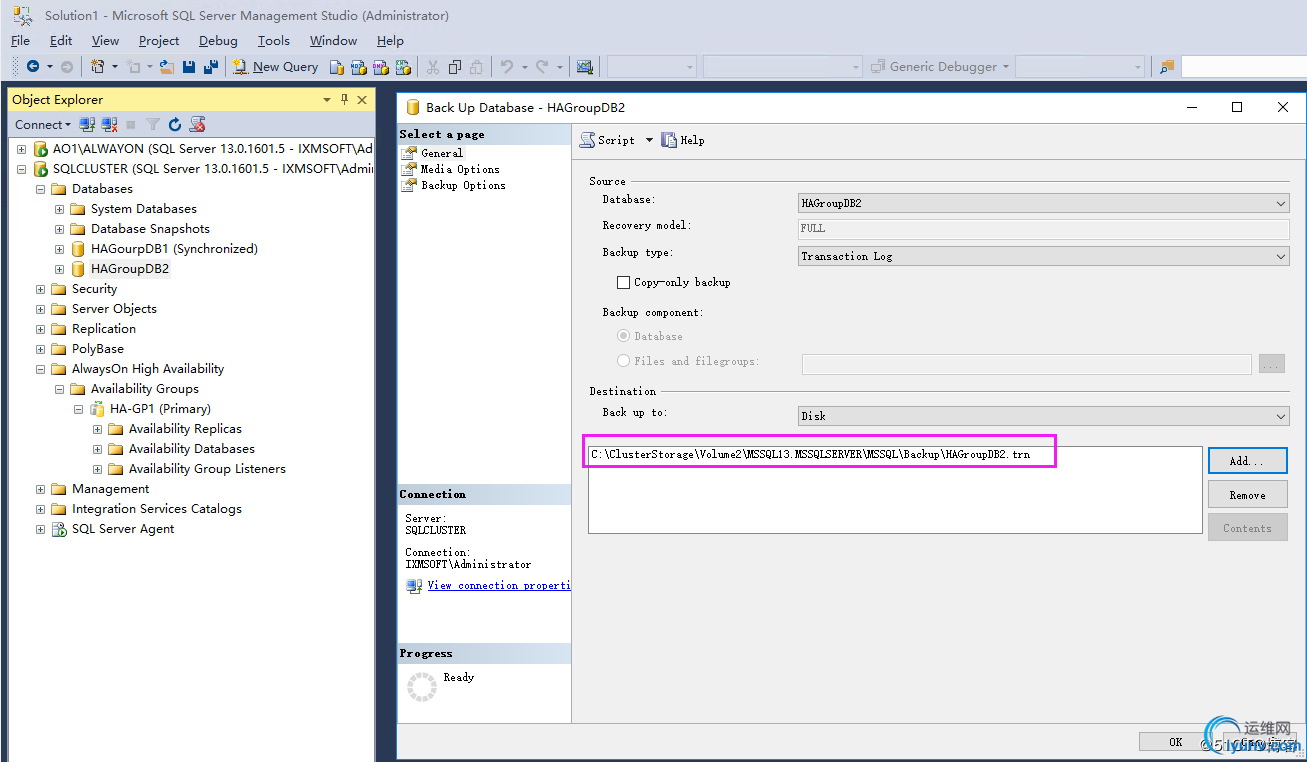Select the Files and filegroups radio
The height and width of the screenshot is (762, 1307).
[x=624, y=361]
